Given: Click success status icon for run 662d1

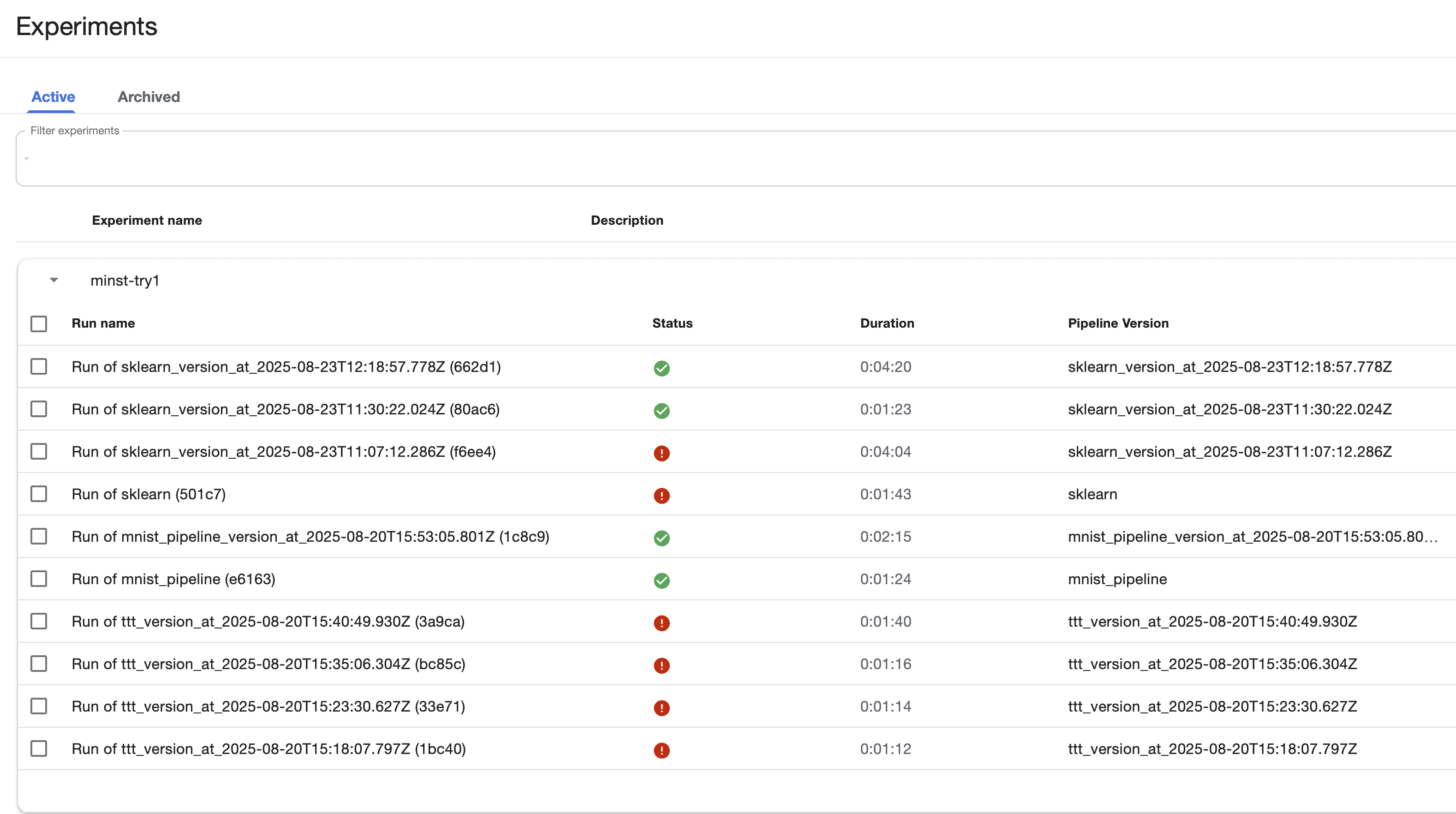Looking at the screenshot, I should click(661, 368).
